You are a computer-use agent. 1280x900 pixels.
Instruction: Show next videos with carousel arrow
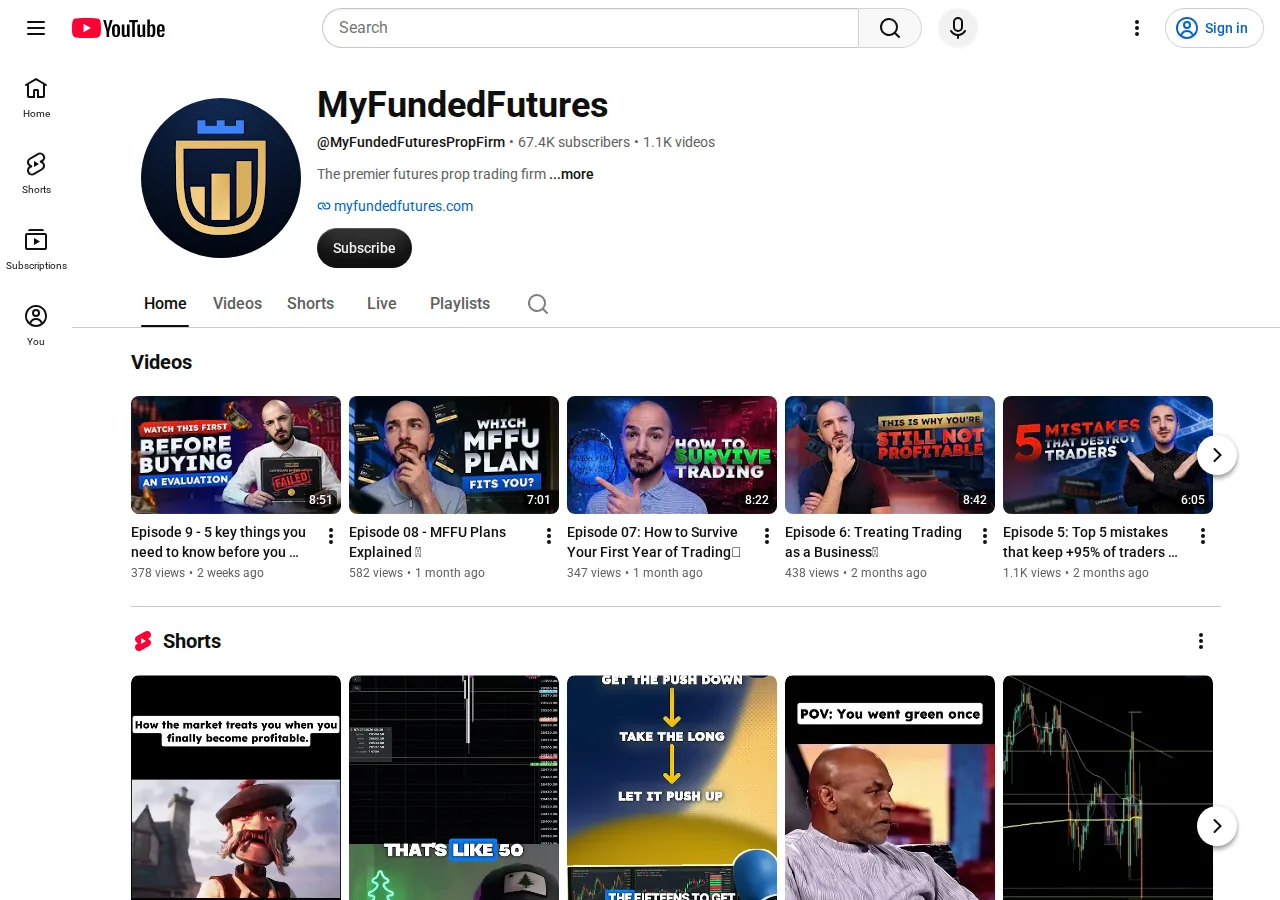click(1217, 455)
